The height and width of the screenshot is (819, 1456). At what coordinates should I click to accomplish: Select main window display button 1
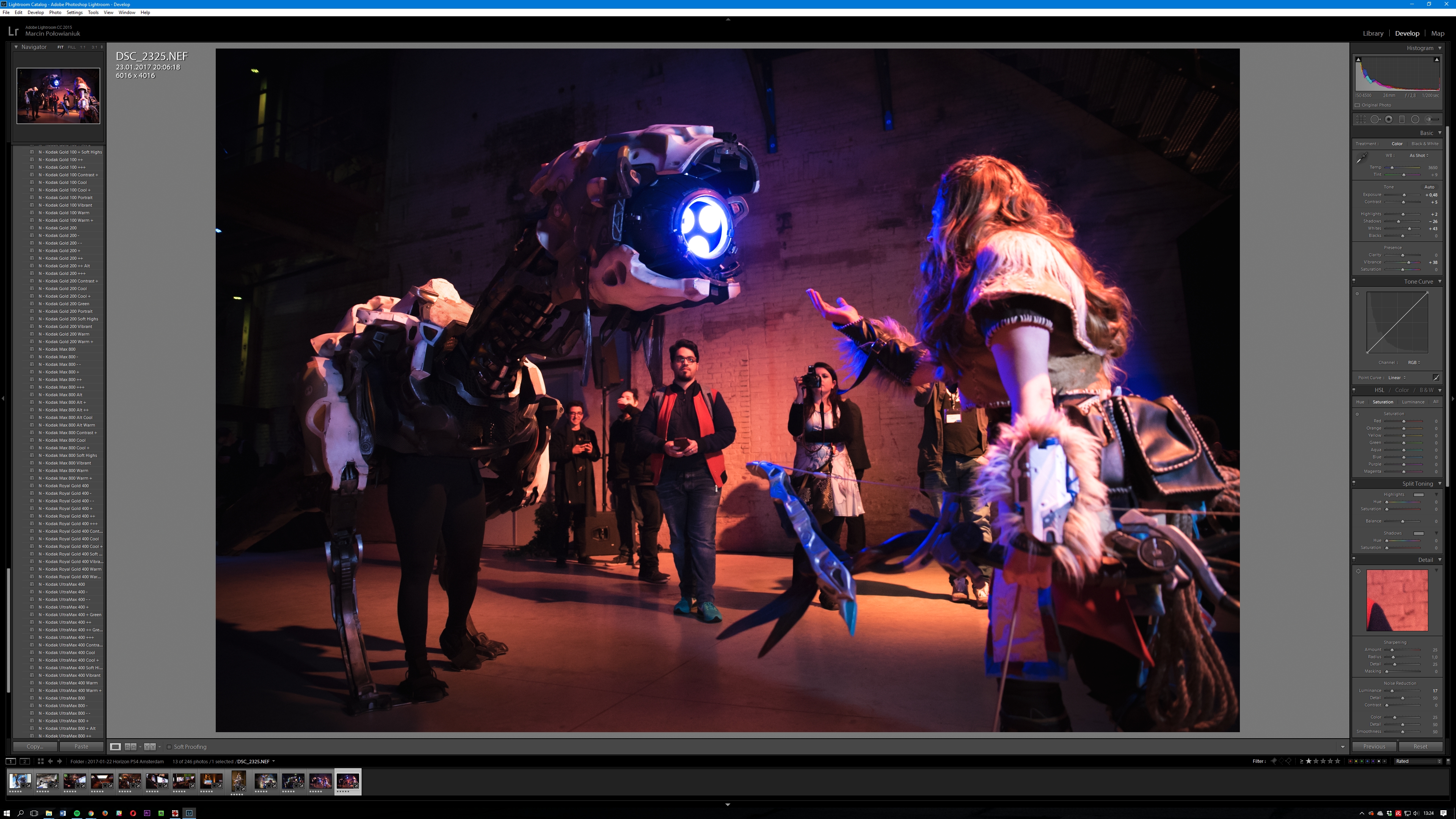[x=10, y=761]
